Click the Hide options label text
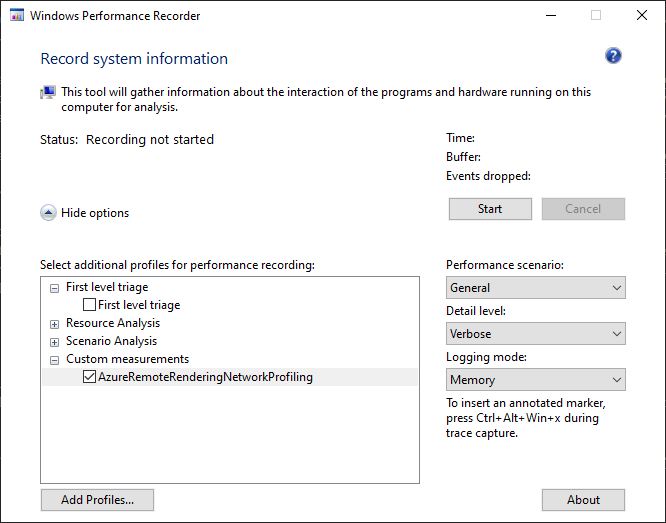 pyautogui.click(x=95, y=213)
